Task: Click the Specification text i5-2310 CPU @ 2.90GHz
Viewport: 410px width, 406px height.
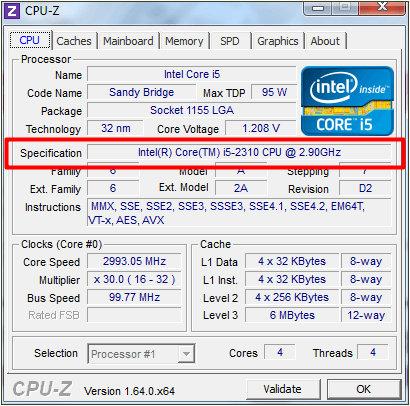Action: (x=239, y=152)
